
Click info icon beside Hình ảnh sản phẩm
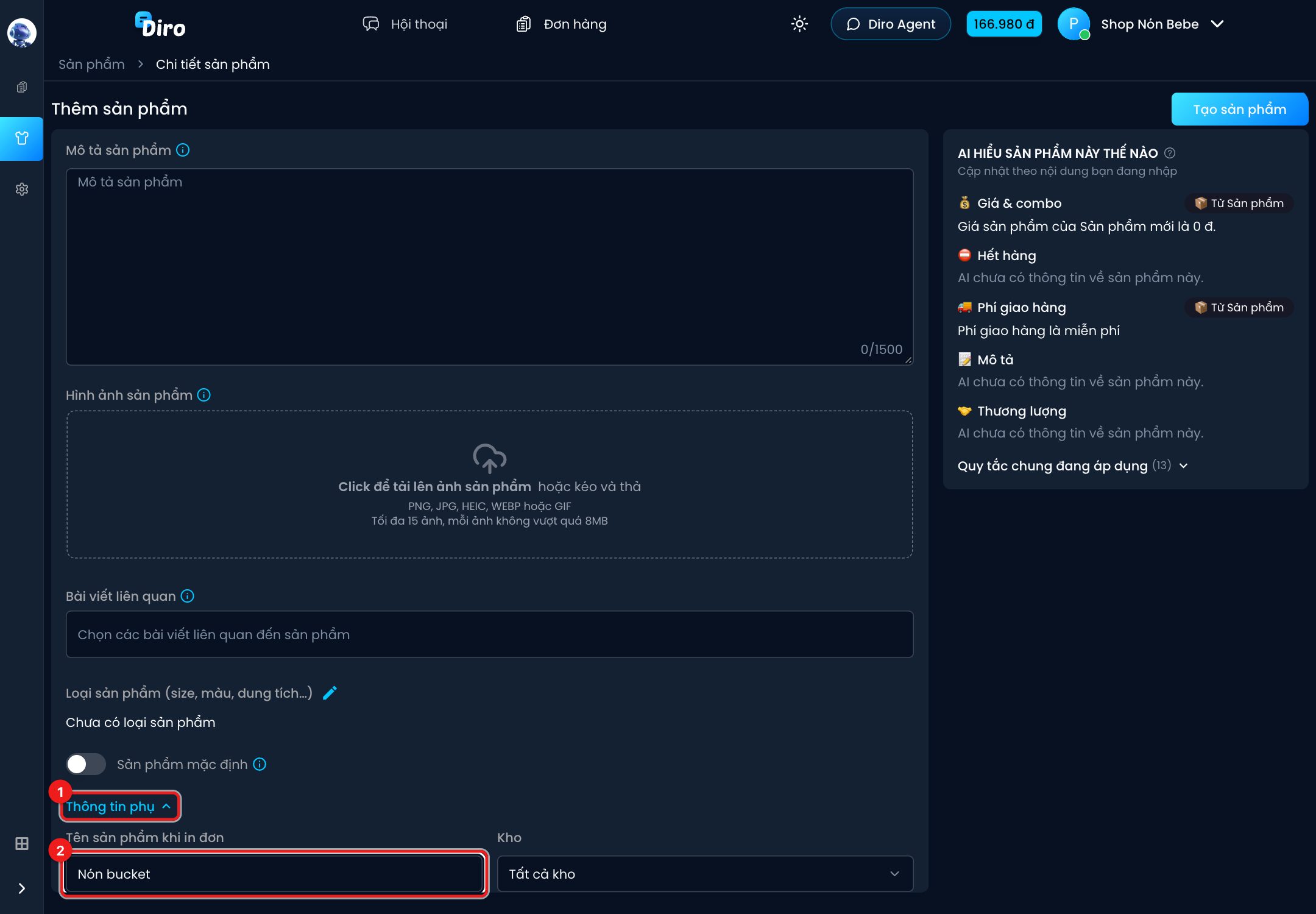point(204,395)
